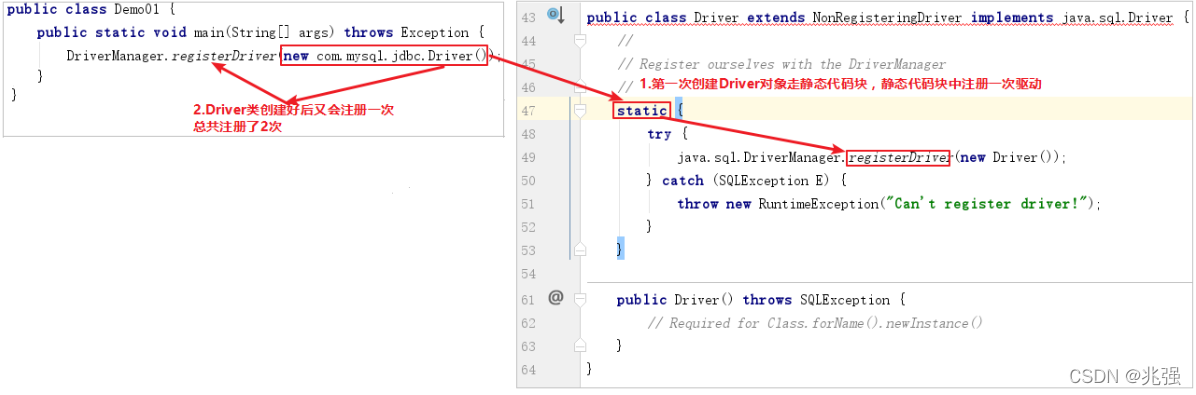Click the highlighted opening brace on line 47

(680, 111)
